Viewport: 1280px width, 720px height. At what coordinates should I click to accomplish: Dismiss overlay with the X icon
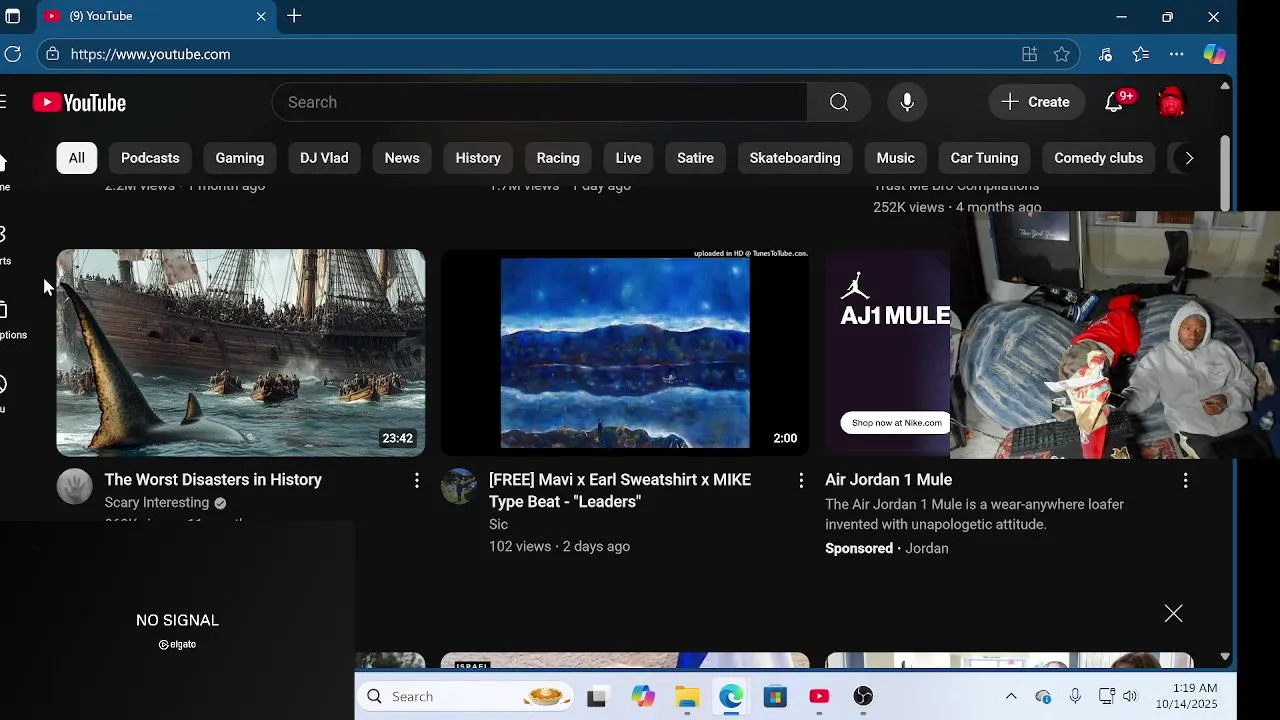(1173, 613)
